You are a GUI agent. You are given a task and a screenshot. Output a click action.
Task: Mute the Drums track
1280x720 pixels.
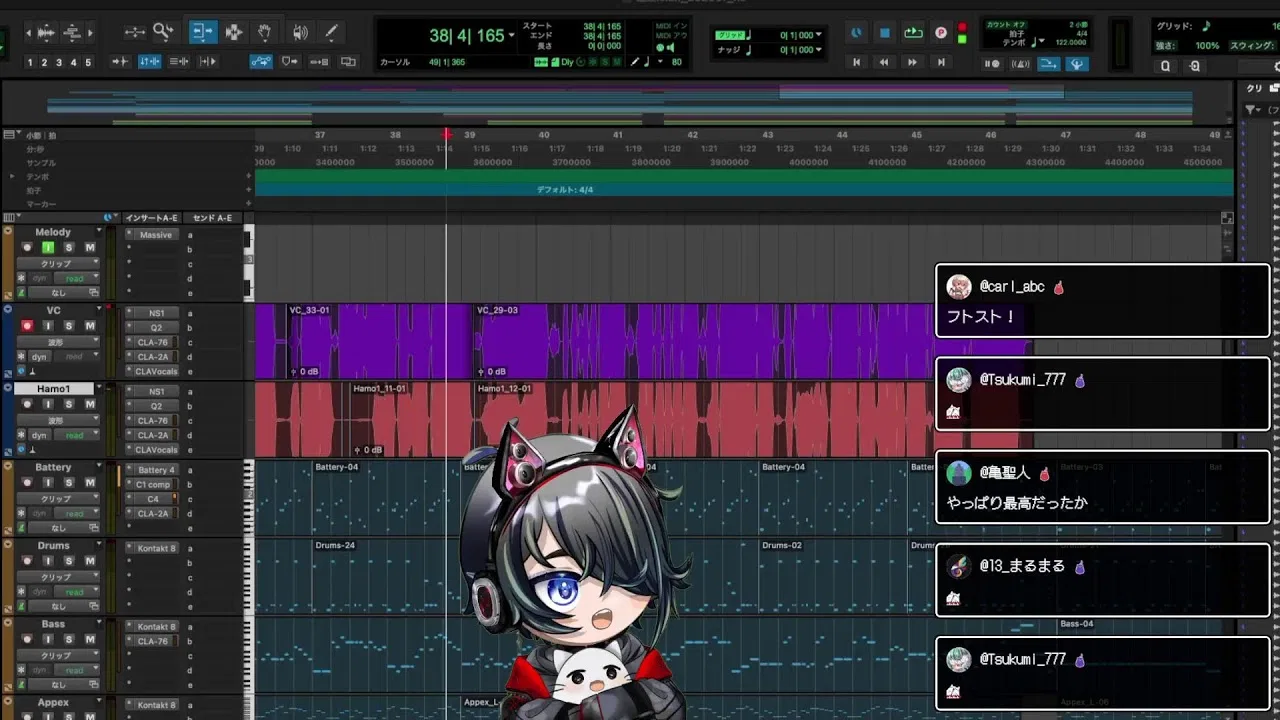[x=90, y=561]
